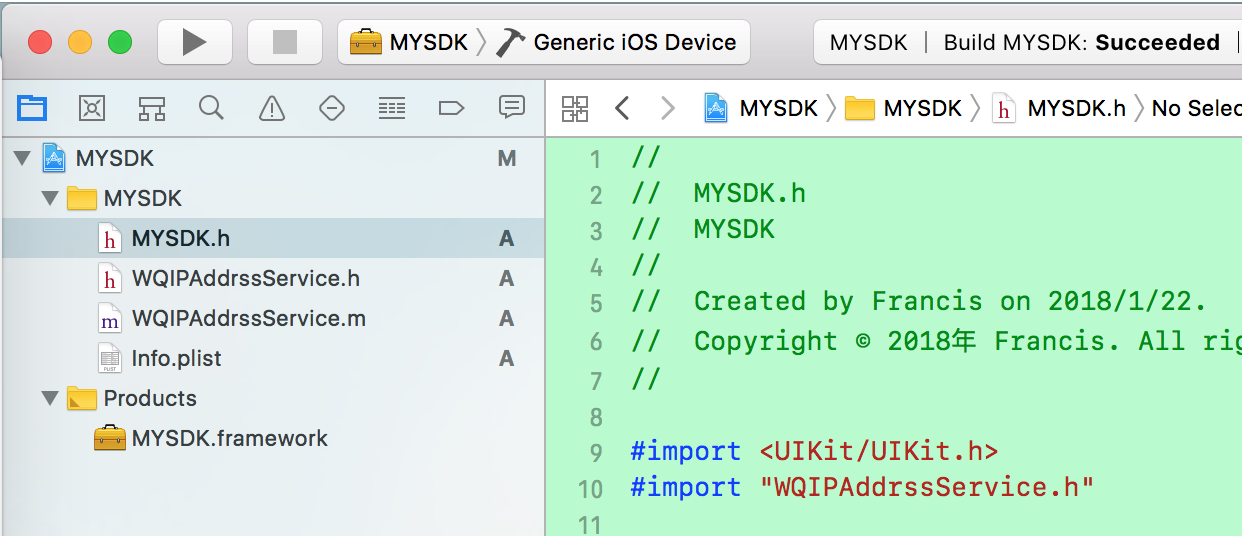1242x536 pixels.
Task: Click the #import "WQIPAddrssService.h" line
Action: coord(862,487)
